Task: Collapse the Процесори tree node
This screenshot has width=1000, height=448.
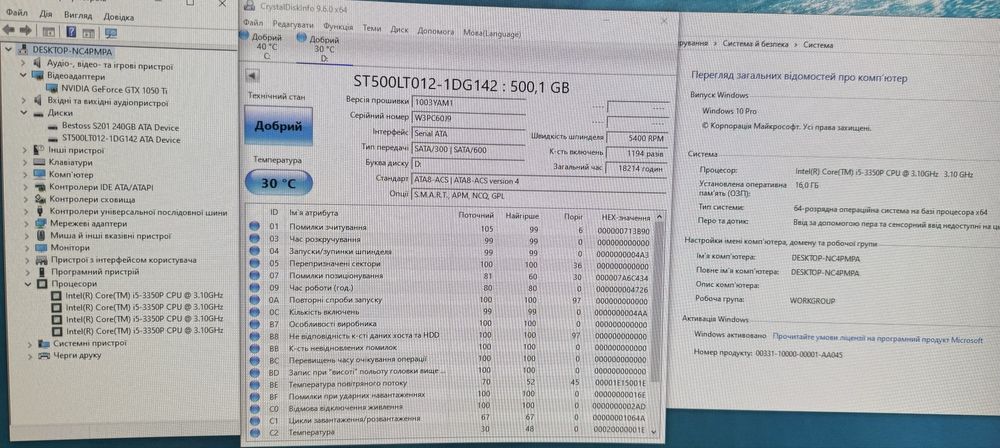Action: click(x=27, y=284)
